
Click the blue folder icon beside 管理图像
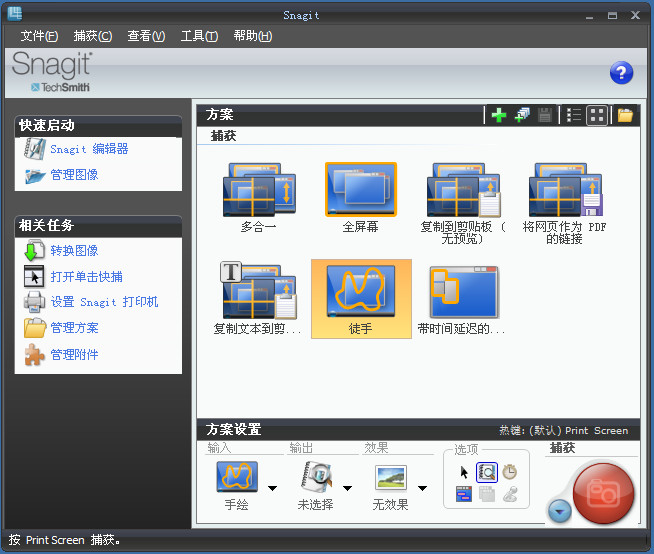(x=35, y=176)
